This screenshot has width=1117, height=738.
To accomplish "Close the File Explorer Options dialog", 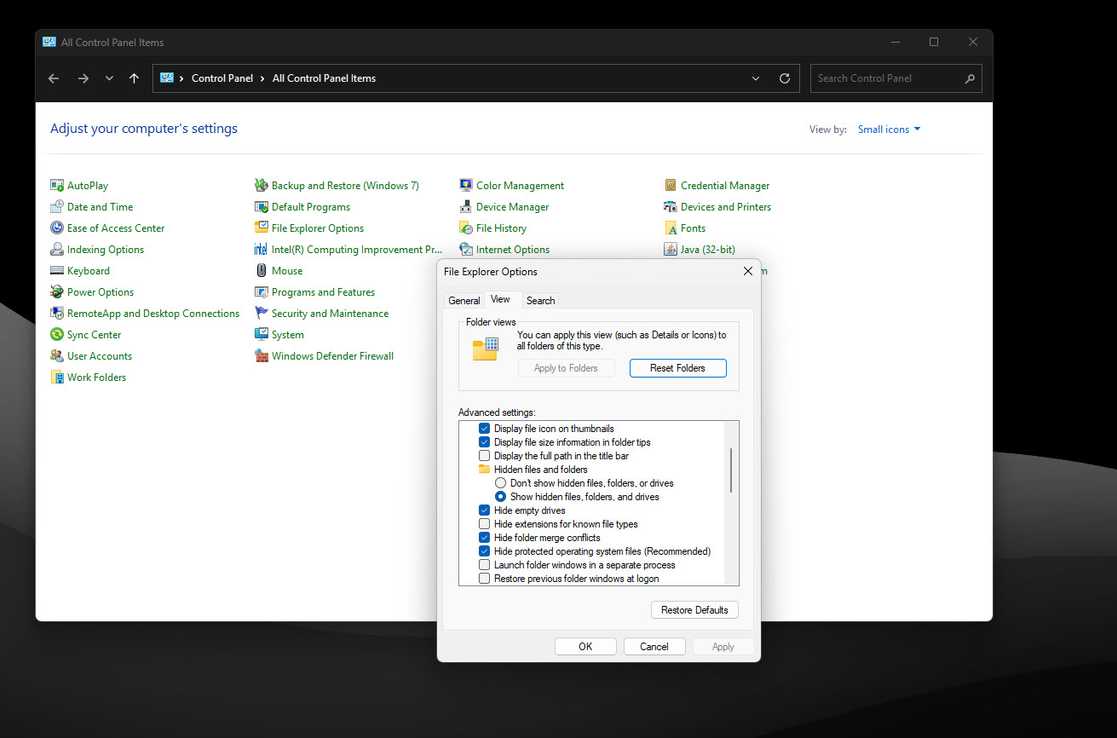I will coord(747,271).
